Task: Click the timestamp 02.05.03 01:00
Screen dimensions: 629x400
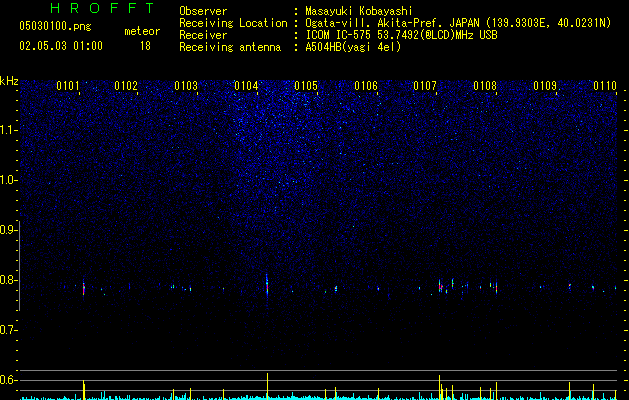Action: 61,46
